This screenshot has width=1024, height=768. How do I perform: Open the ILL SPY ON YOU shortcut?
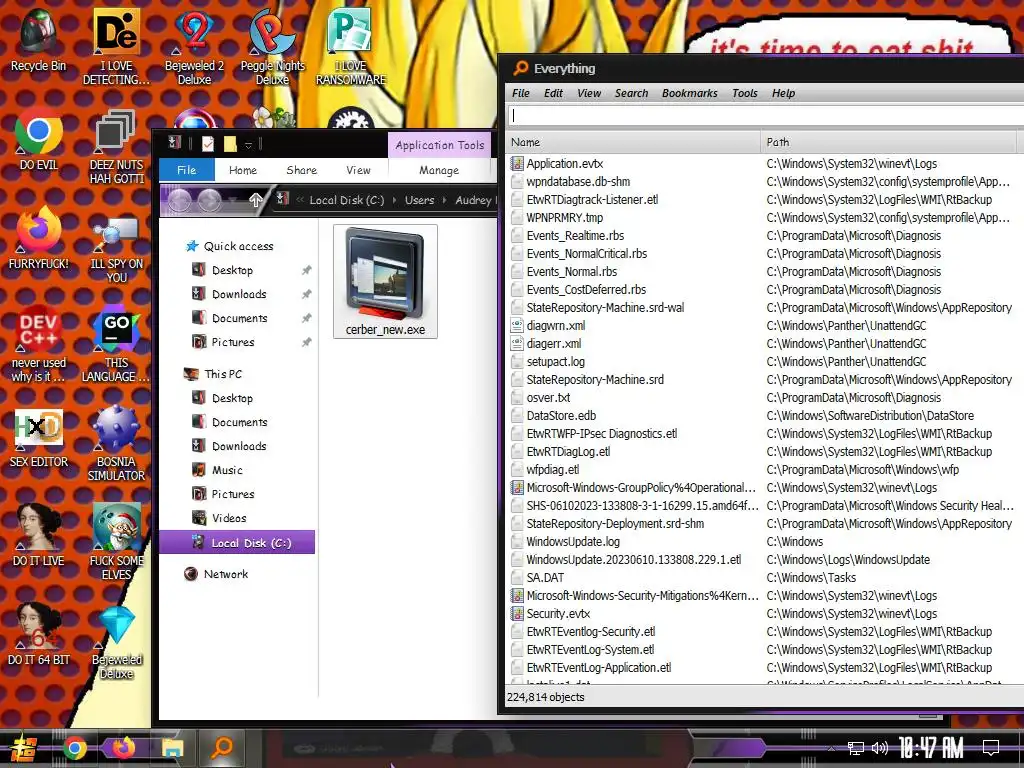116,247
